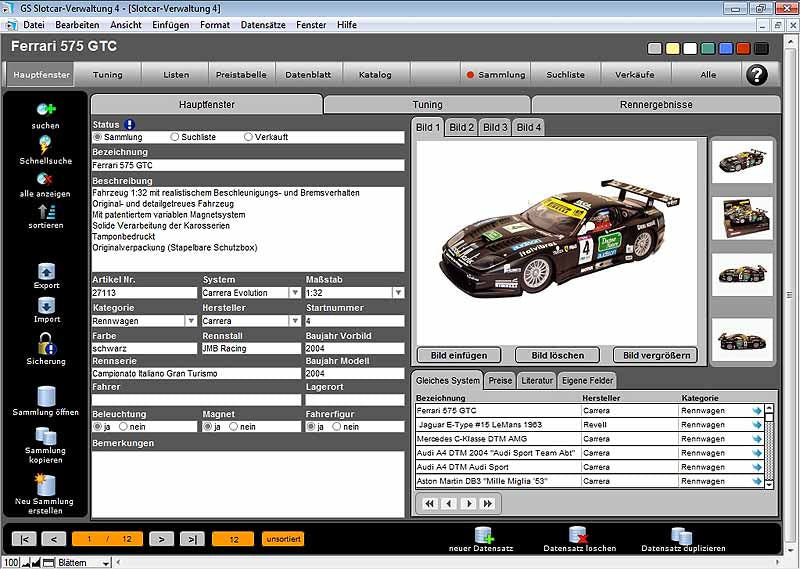800x569 pixels.
Task: Expand the System dropdown Carrera Evolution
Action: [x=294, y=293]
